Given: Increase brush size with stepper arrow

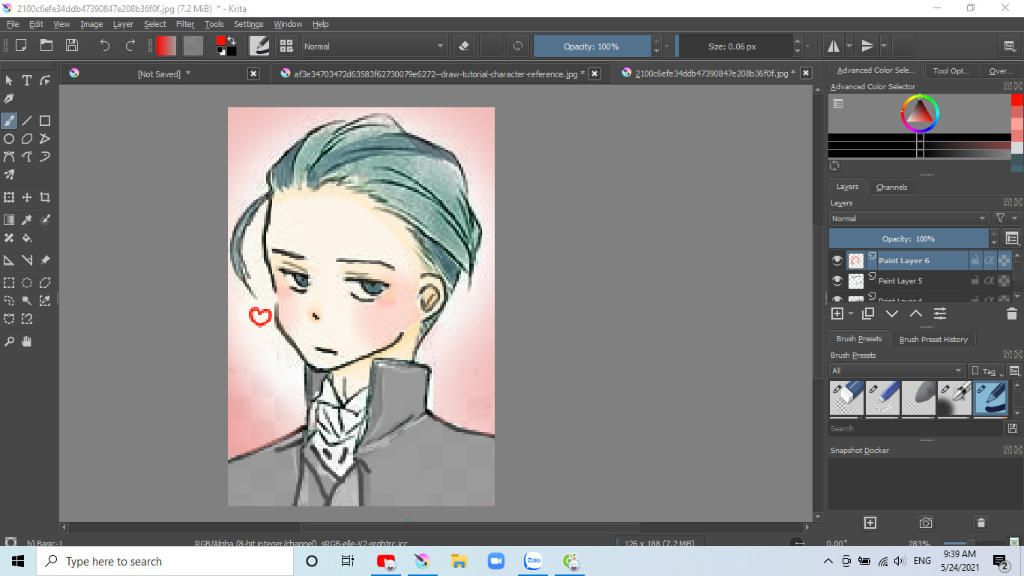Looking at the screenshot, I should click(x=797, y=42).
